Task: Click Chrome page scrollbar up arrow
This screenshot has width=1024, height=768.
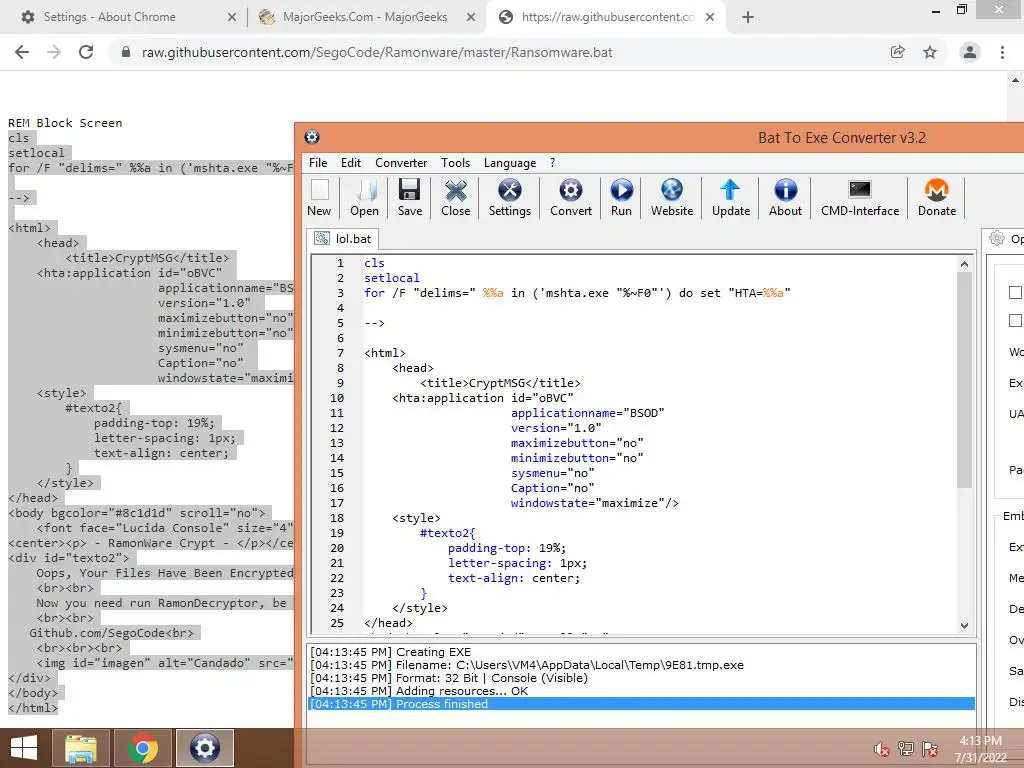Action: (1015, 81)
